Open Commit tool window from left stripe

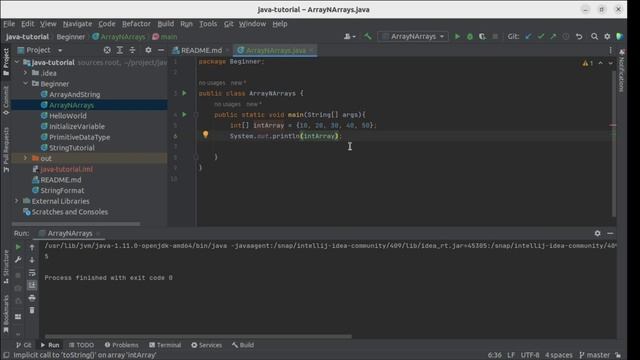tap(6, 100)
